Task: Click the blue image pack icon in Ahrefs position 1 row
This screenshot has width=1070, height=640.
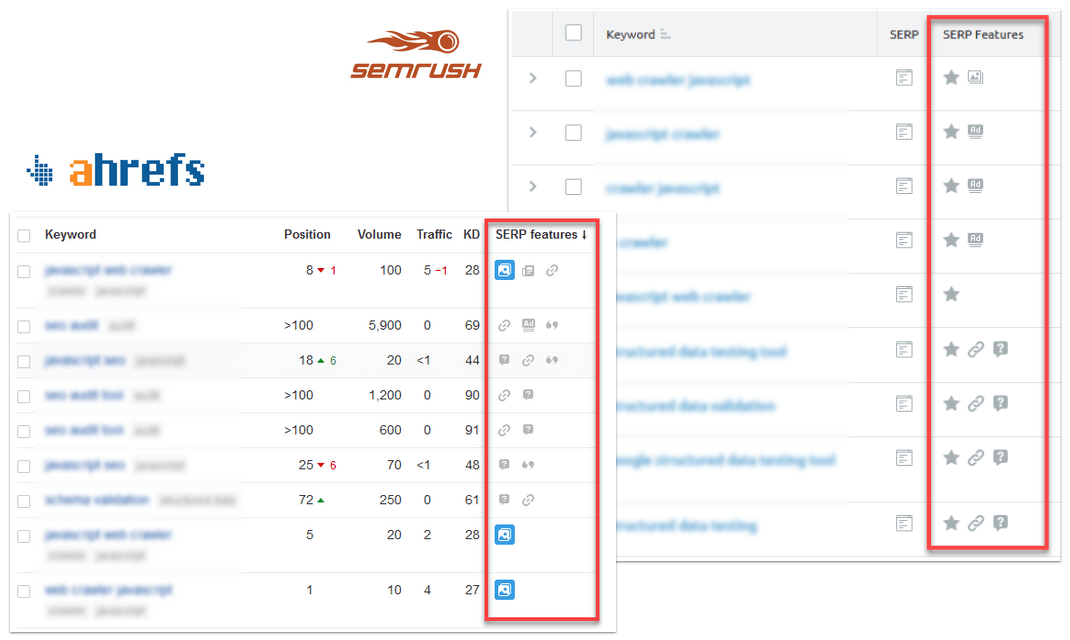Action: [x=504, y=590]
